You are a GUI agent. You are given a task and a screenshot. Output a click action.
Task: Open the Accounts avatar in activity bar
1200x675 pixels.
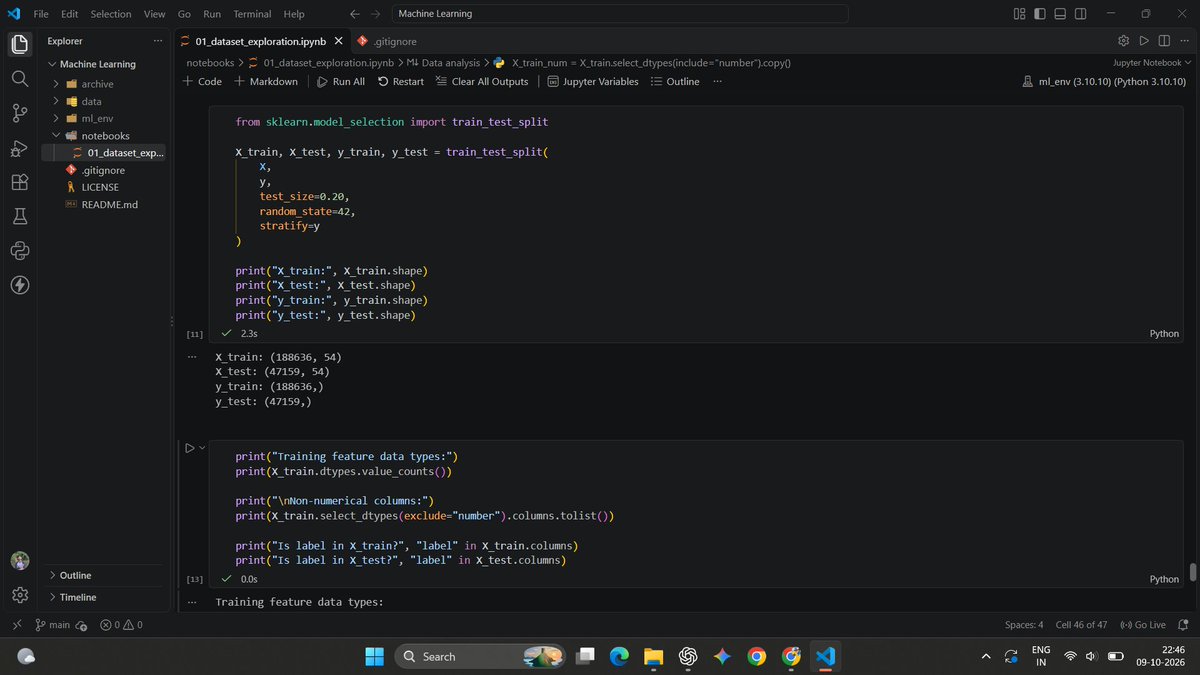(19, 561)
